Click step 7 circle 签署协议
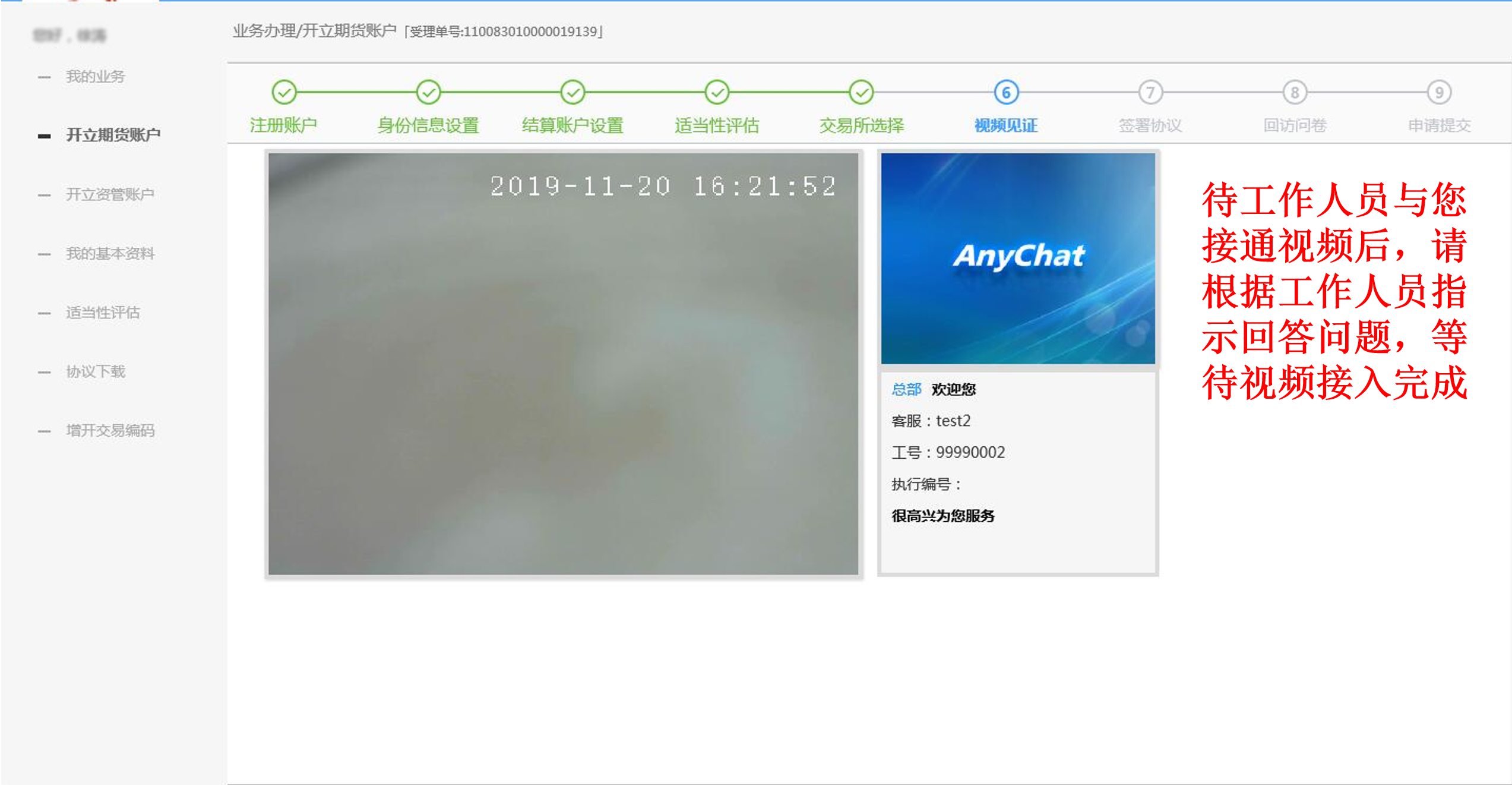1512x785 pixels. point(1150,92)
